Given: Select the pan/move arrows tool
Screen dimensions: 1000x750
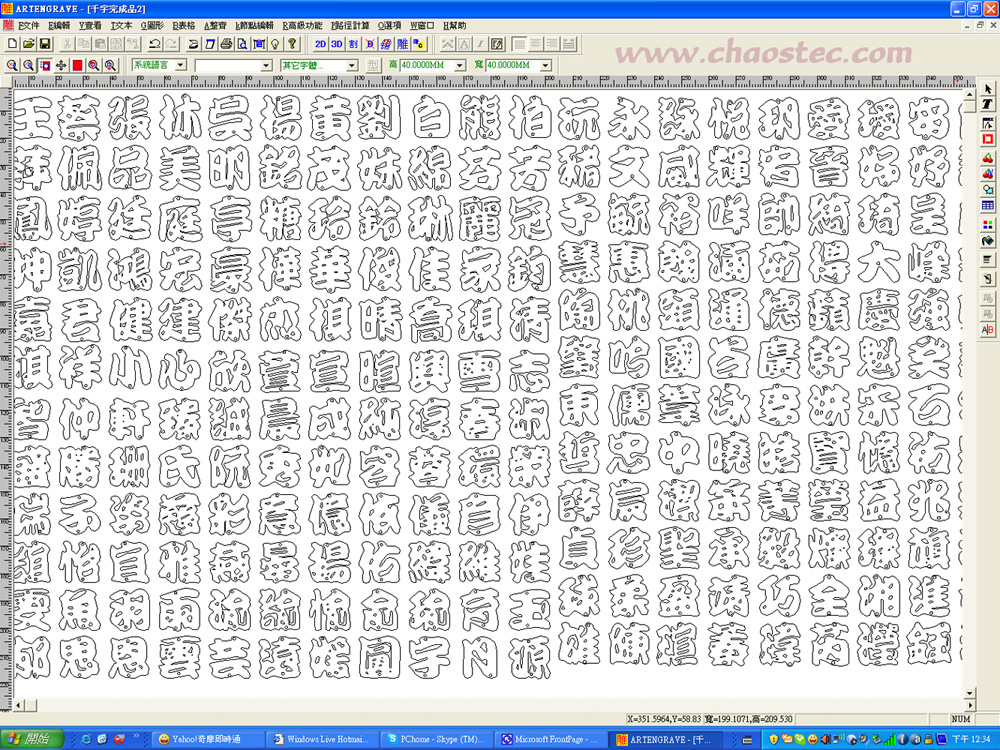Looking at the screenshot, I should pyautogui.click(x=60, y=65).
